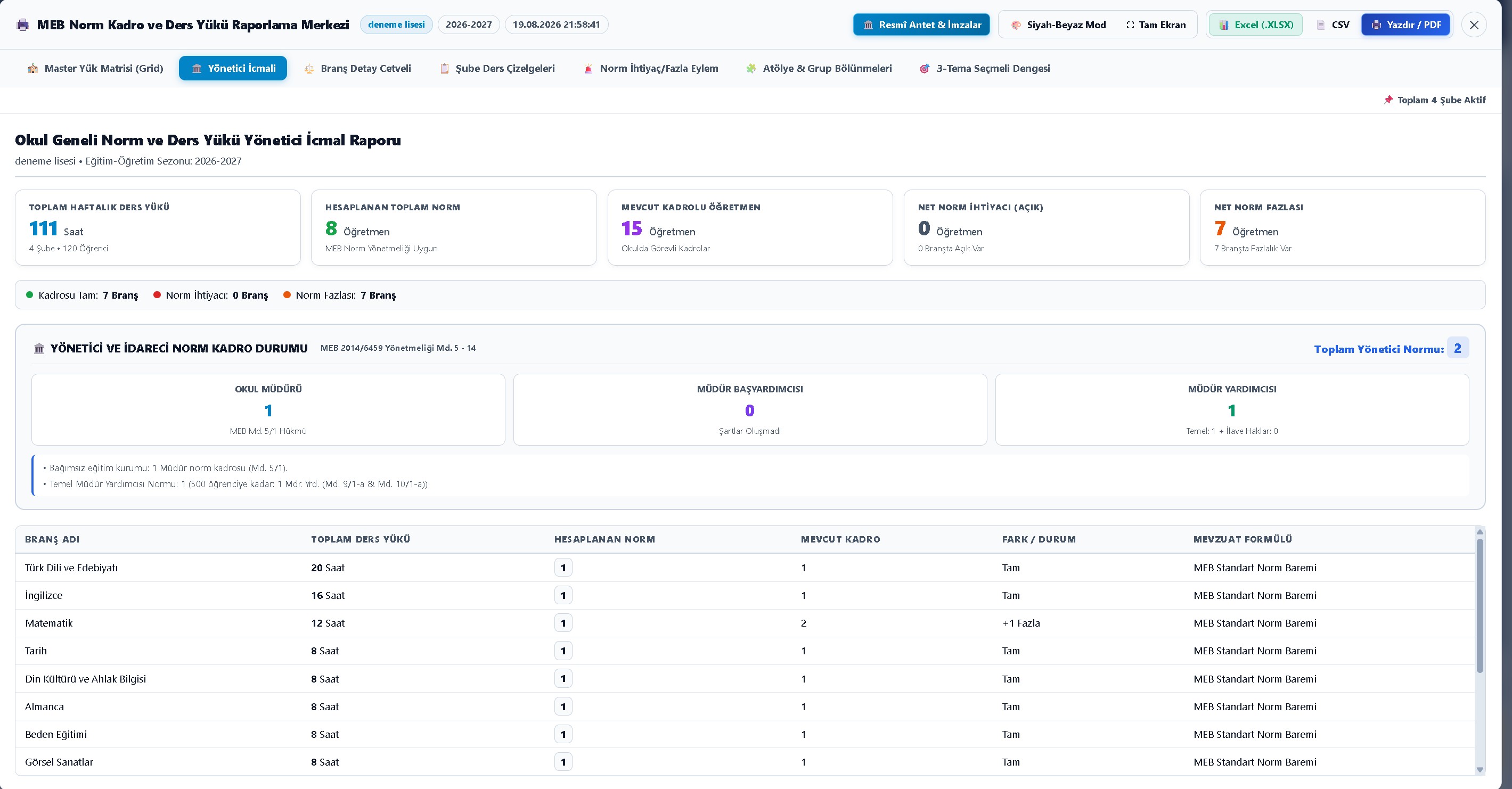Click the scales icon of Branş Detay Cetveli
Image resolution: width=1512 pixels, height=789 pixels.
tap(309, 69)
